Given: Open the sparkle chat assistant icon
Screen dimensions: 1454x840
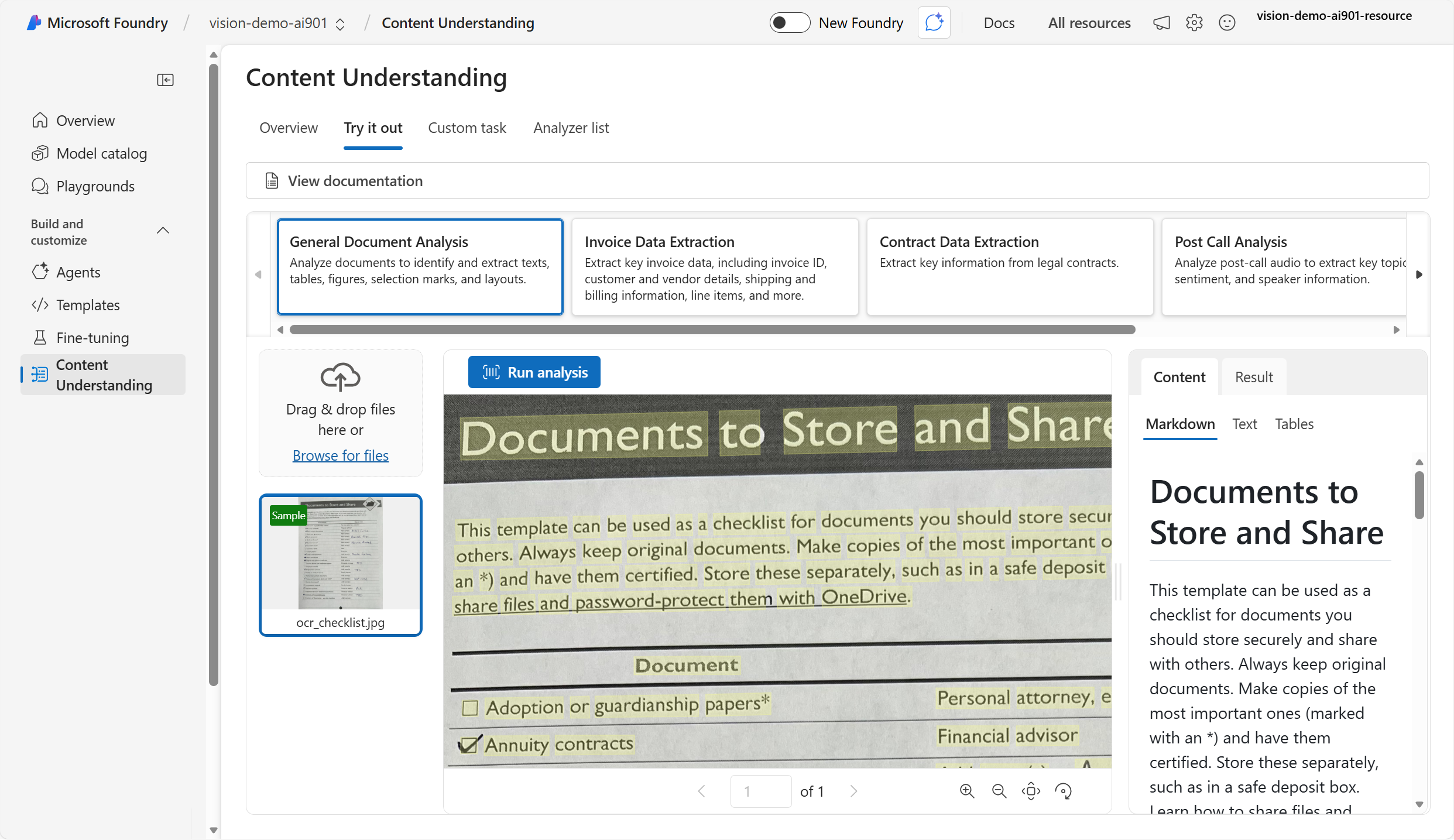Looking at the screenshot, I should 934,23.
